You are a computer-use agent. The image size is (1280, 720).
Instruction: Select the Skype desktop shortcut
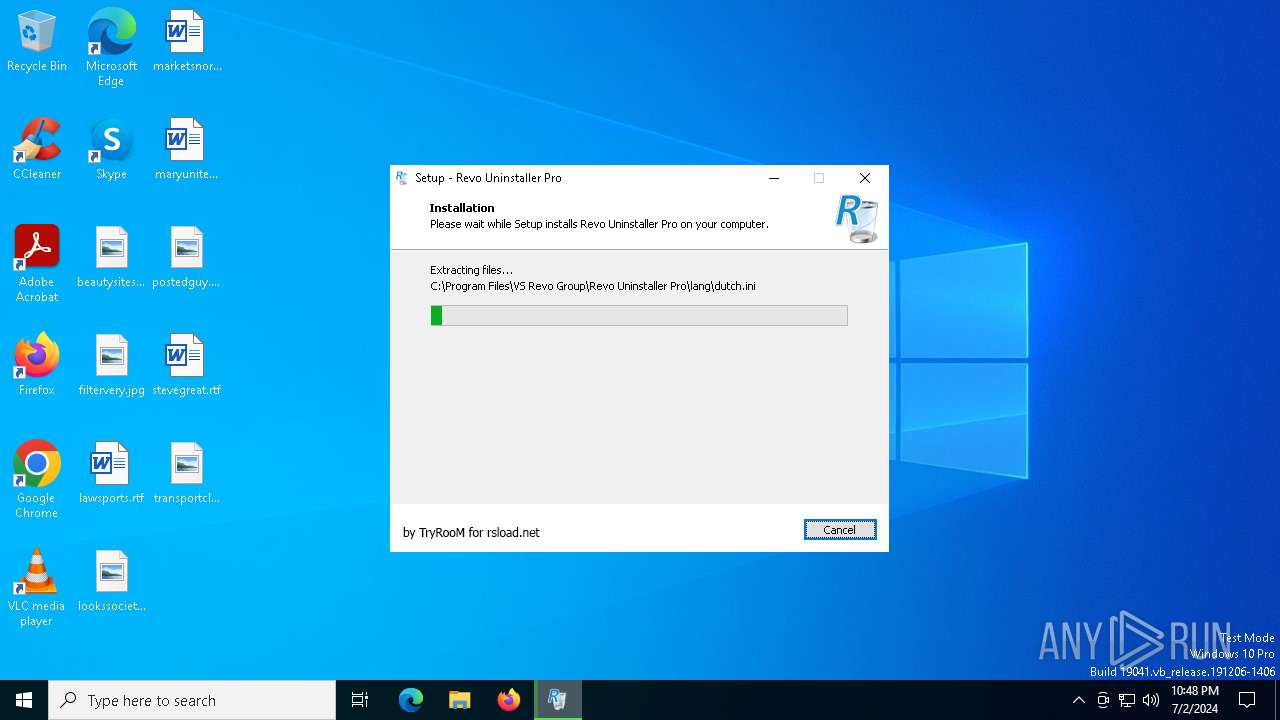click(x=111, y=150)
